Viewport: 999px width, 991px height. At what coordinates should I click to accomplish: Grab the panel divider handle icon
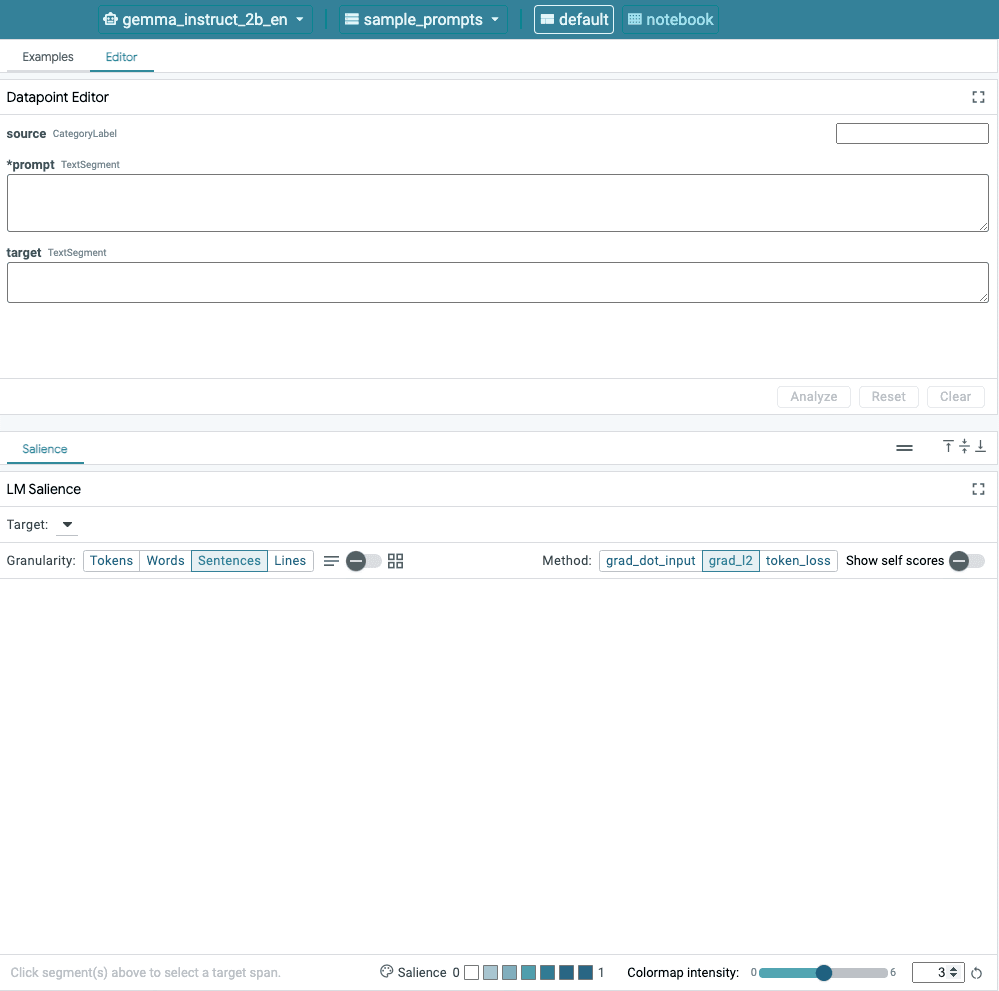tap(904, 448)
